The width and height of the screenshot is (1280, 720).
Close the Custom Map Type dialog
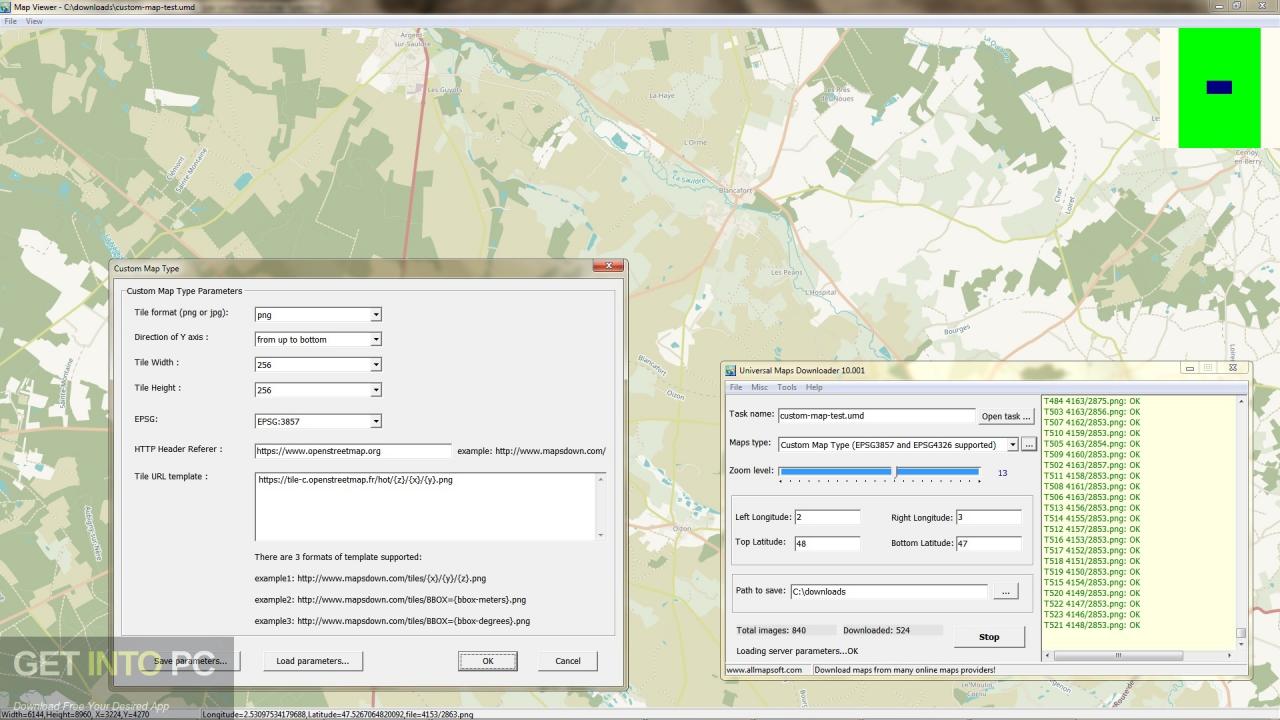coord(608,266)
